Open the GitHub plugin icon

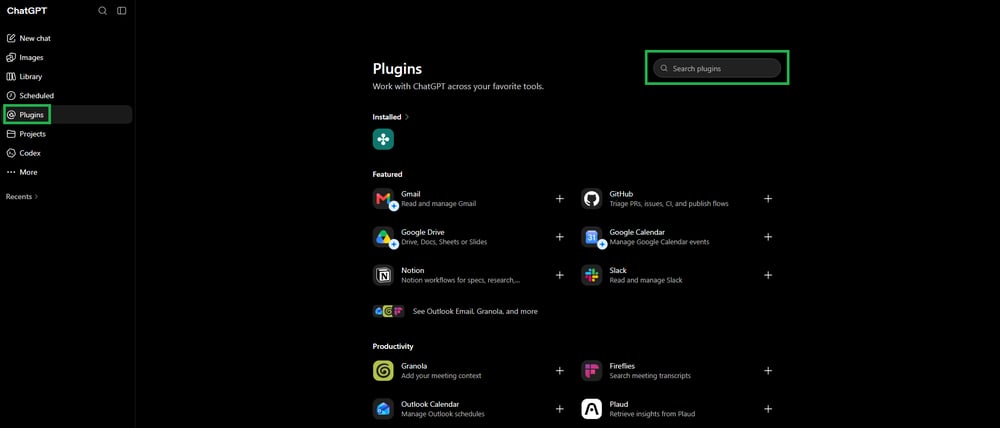591,199
